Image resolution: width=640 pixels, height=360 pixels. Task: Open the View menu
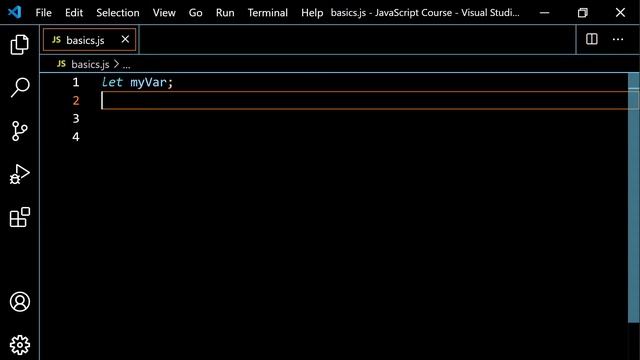pos(164,13)
